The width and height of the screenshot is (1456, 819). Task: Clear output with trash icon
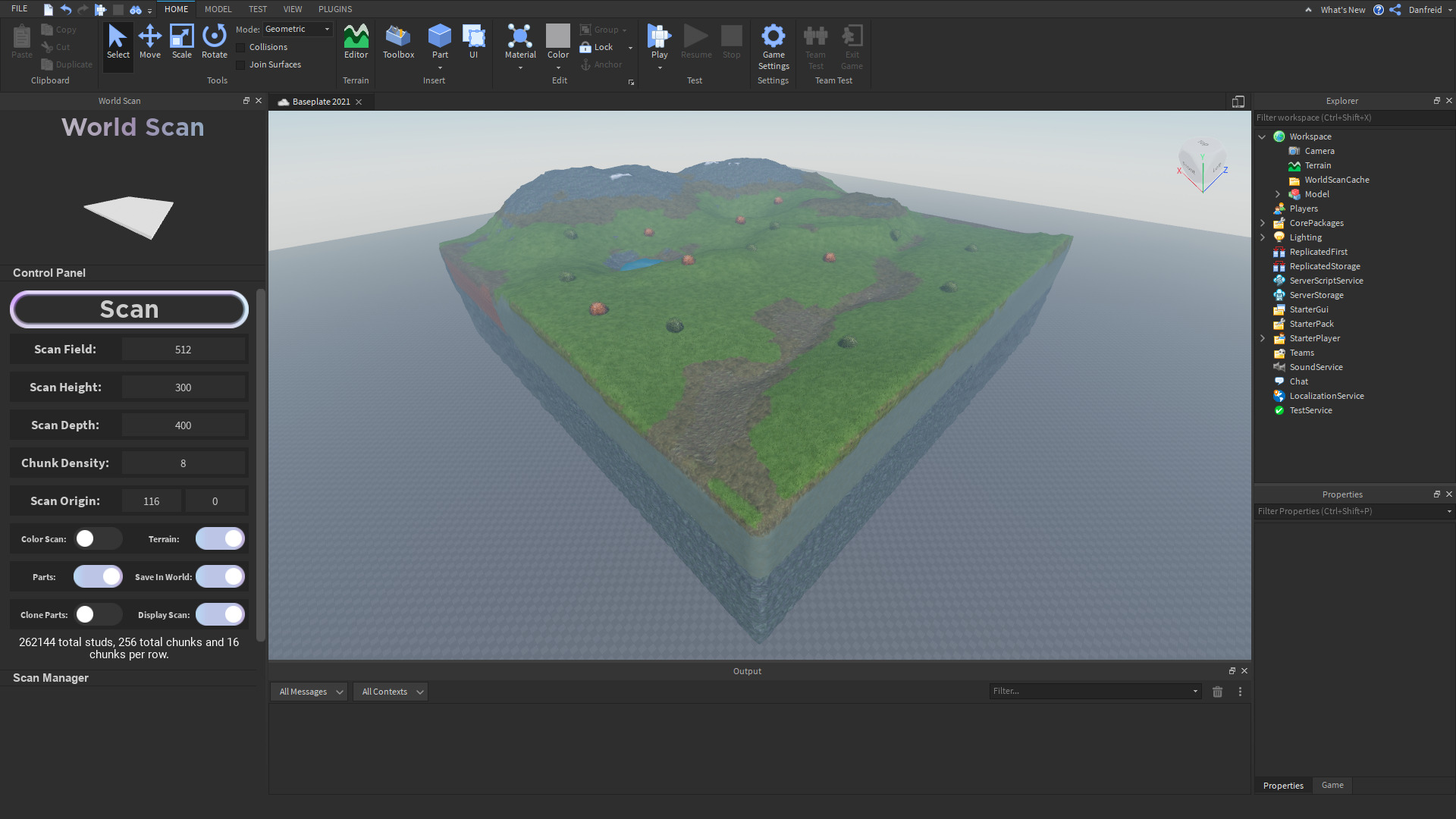1217,692
